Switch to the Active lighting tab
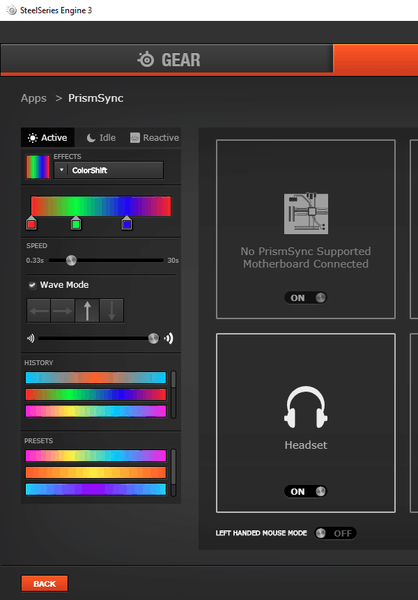This screenshot has height=600, width=418. click(48, 138)
